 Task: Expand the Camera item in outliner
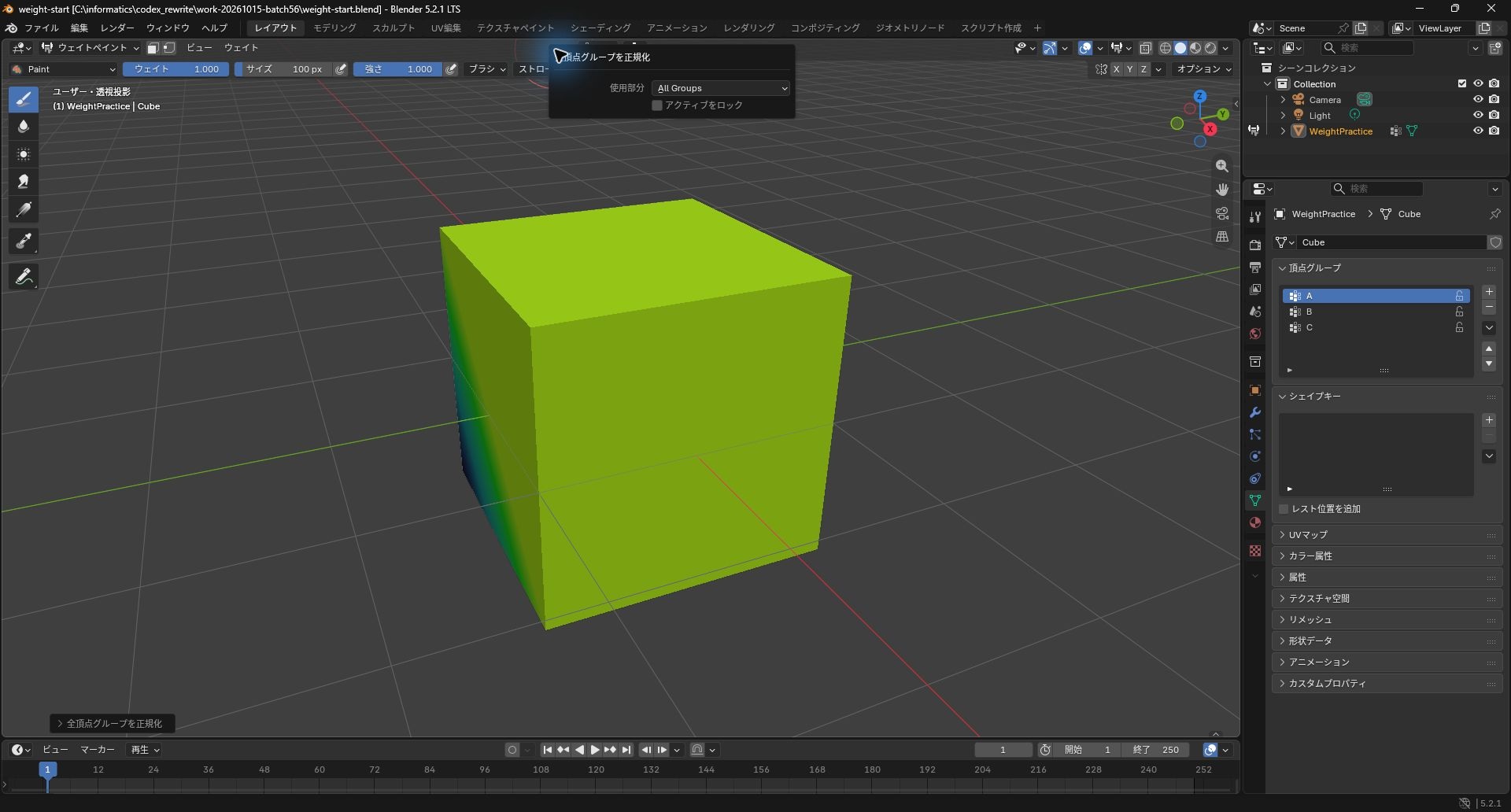pos(1283,100)
